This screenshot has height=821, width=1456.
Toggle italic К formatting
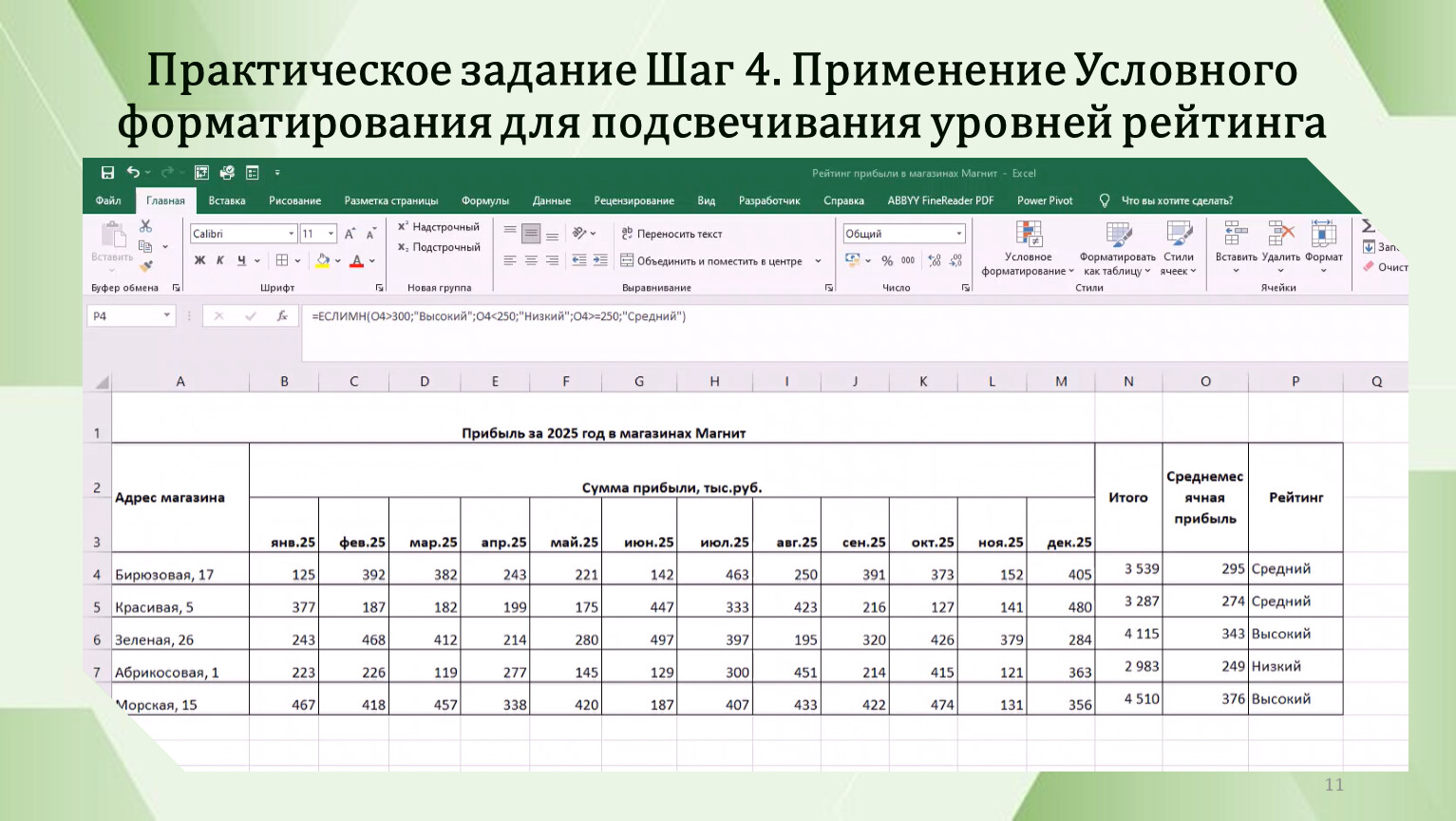220,260
